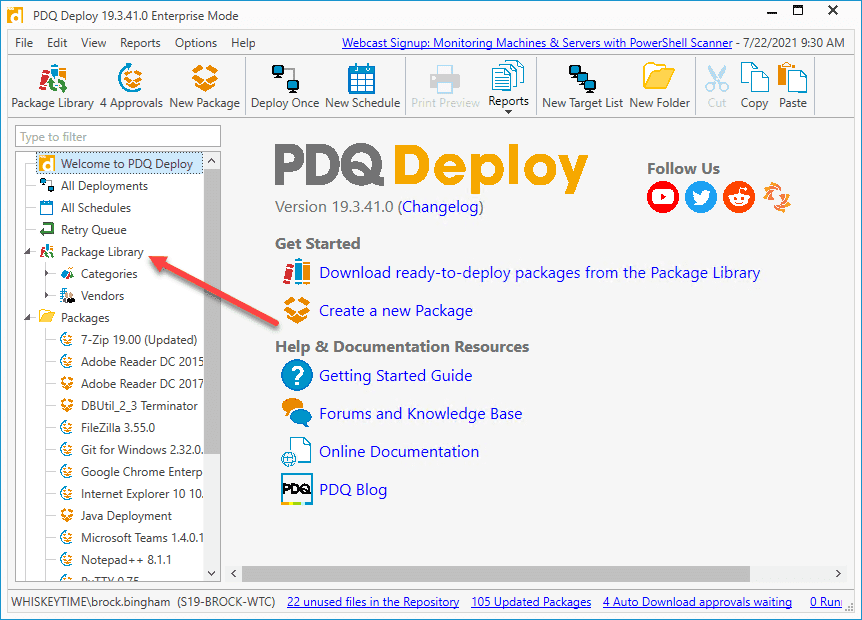Image resolution: width=862 pixels, height=620 pixels.
Task: Click the Online Documentation page icon
Action: tap(297, 451)
